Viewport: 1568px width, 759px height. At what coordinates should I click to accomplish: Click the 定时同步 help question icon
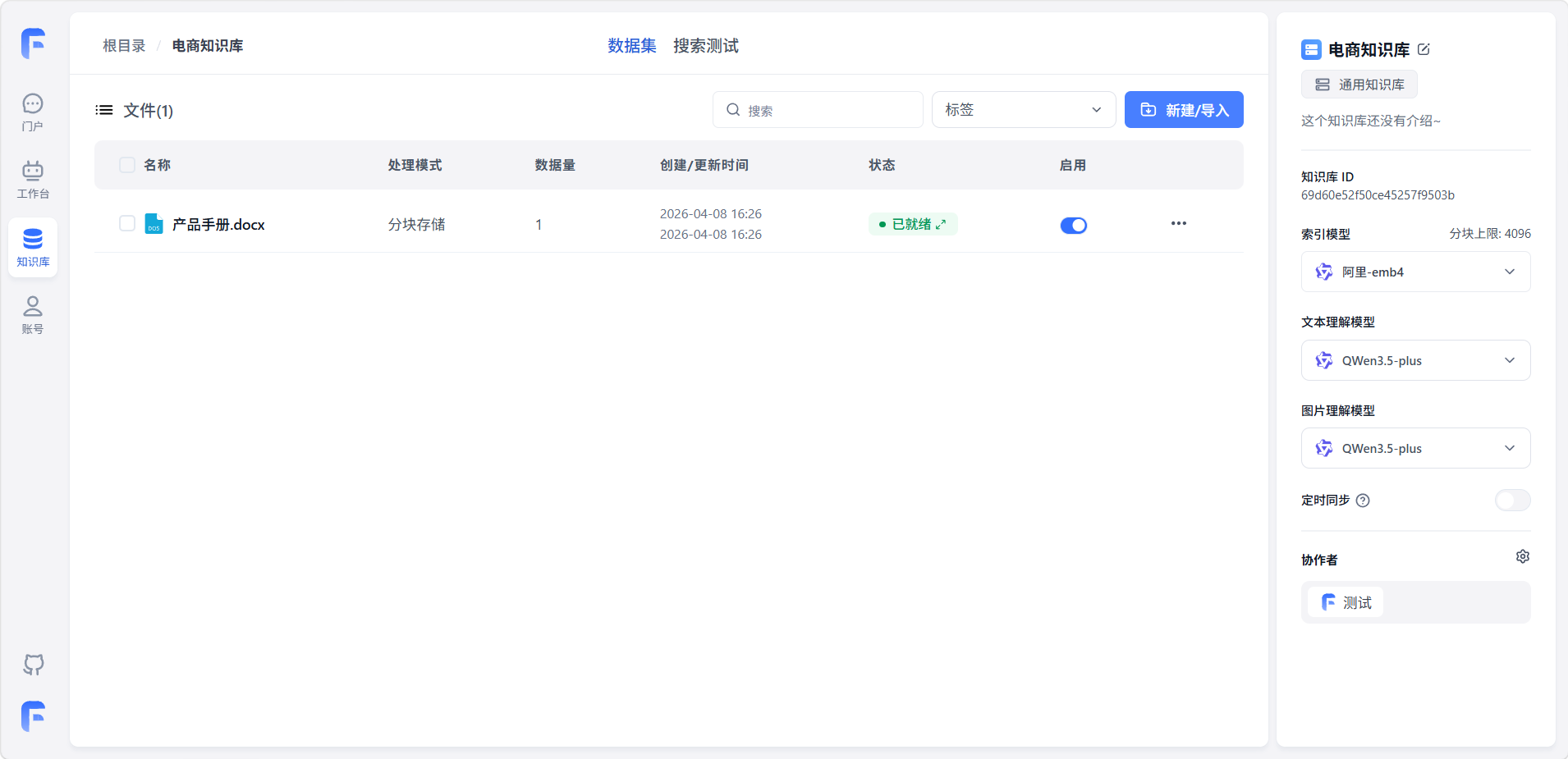1363,501
